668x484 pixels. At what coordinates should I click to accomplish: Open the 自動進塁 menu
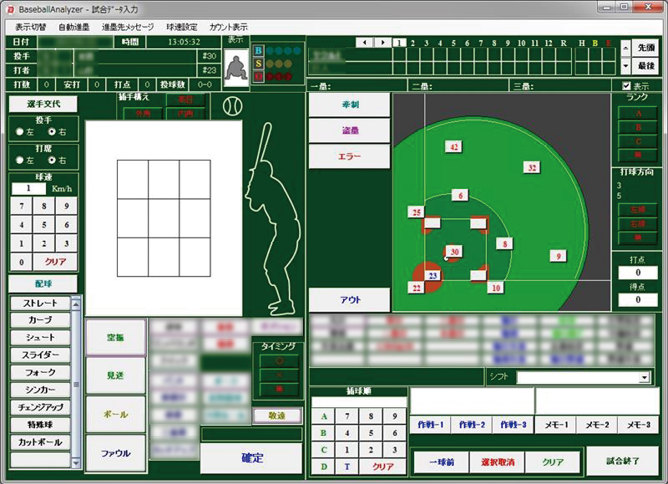(74, 27)
